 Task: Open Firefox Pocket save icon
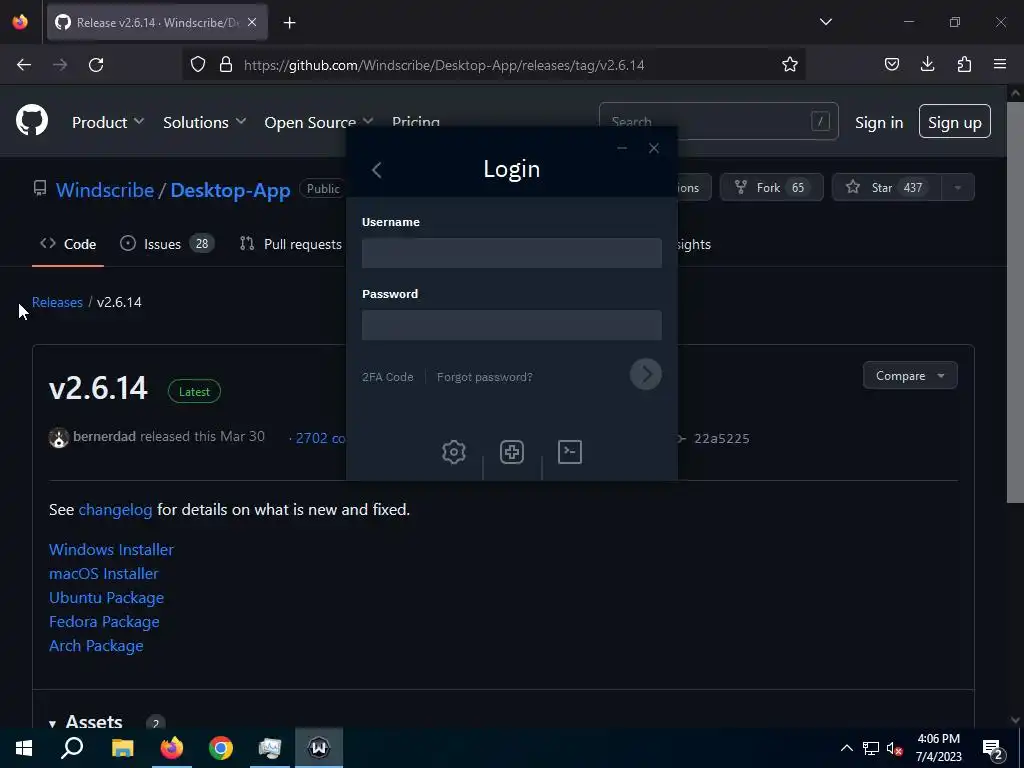[x=891, y=65]
